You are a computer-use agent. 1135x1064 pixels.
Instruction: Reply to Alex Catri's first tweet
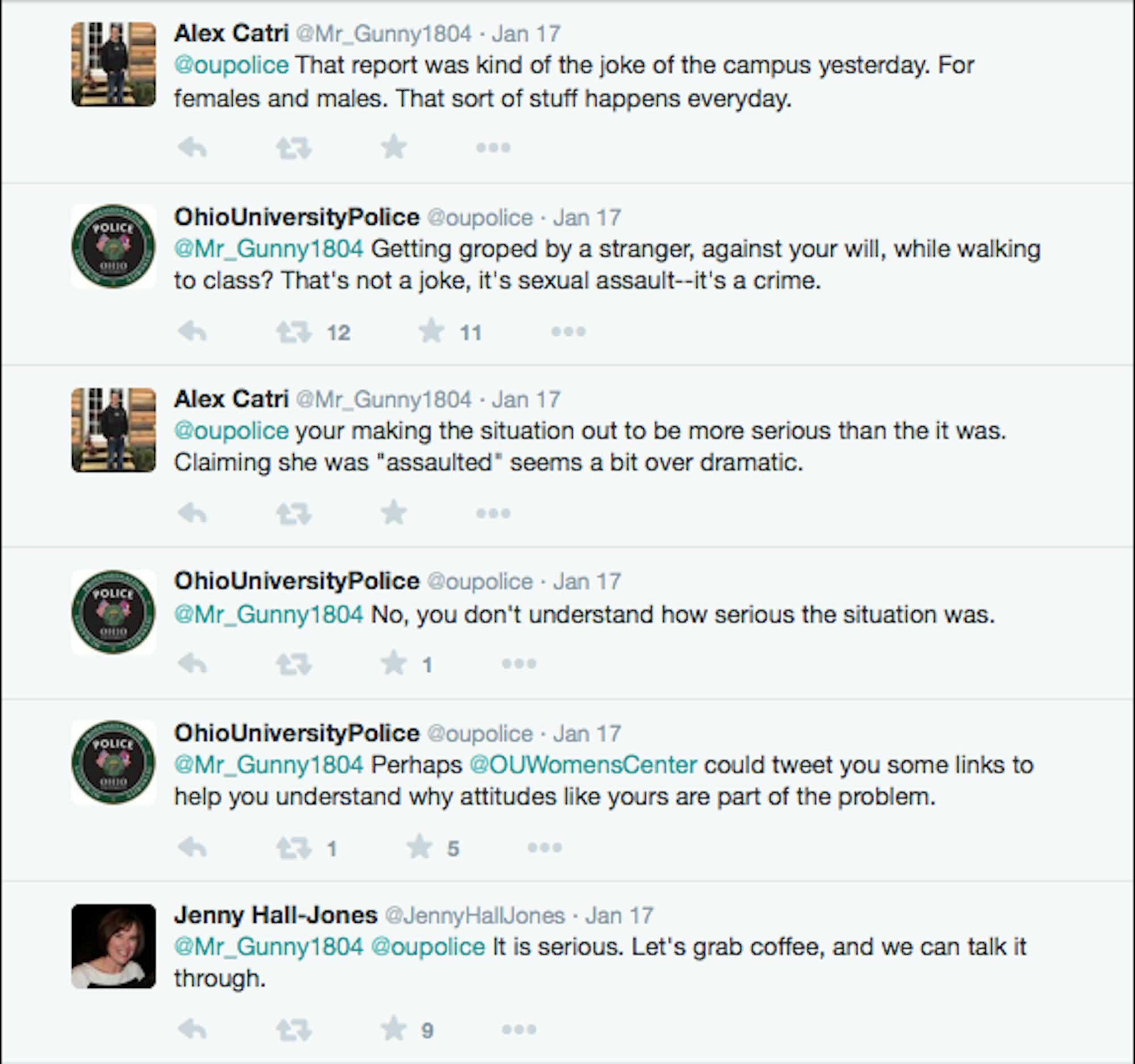(192, 148)
